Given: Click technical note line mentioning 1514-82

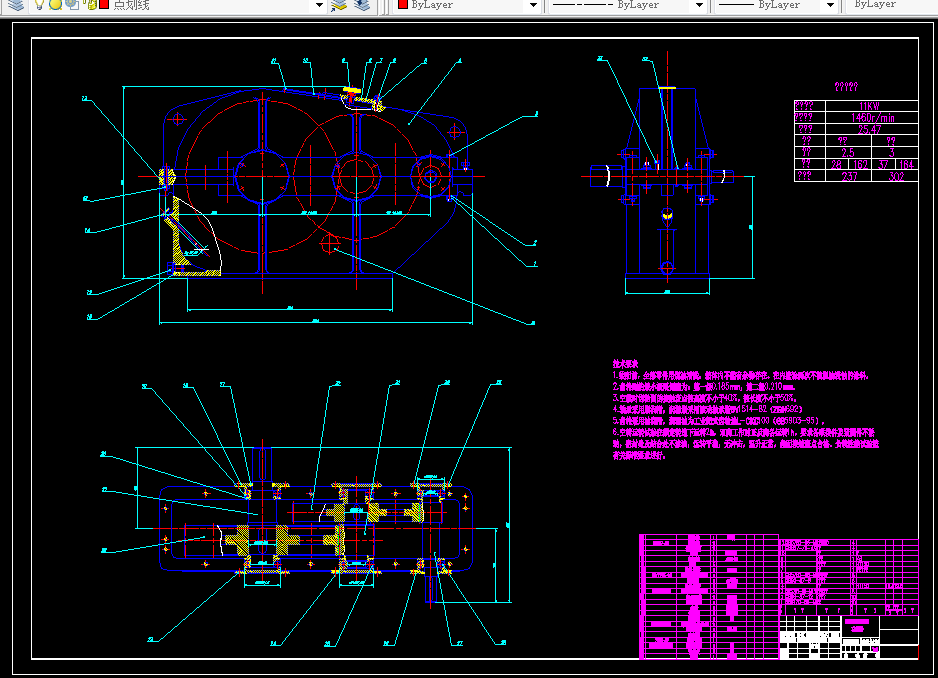Looking at the screenshot, I should click(x=708, y=409).
